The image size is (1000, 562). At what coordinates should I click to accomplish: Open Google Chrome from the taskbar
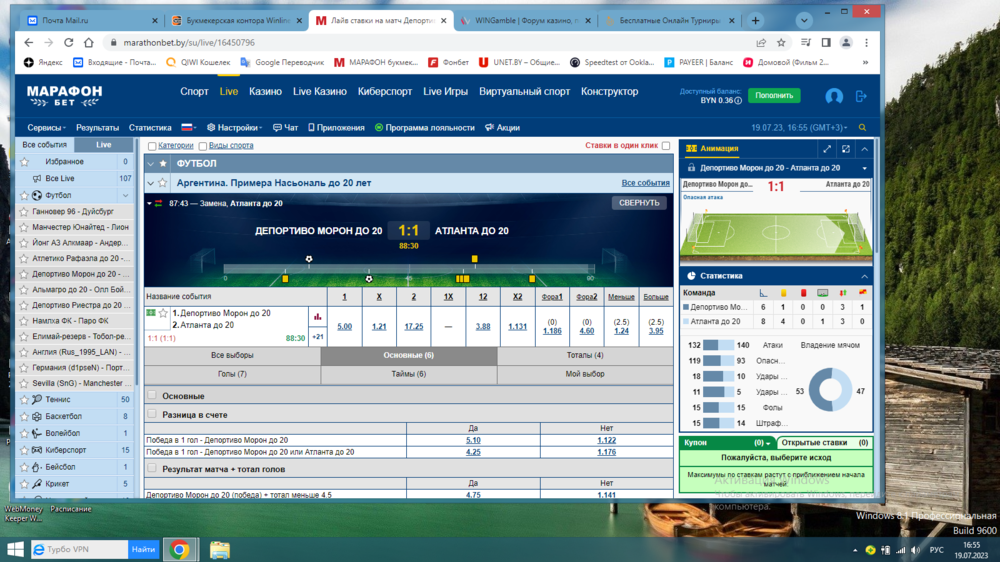(180, 549)
